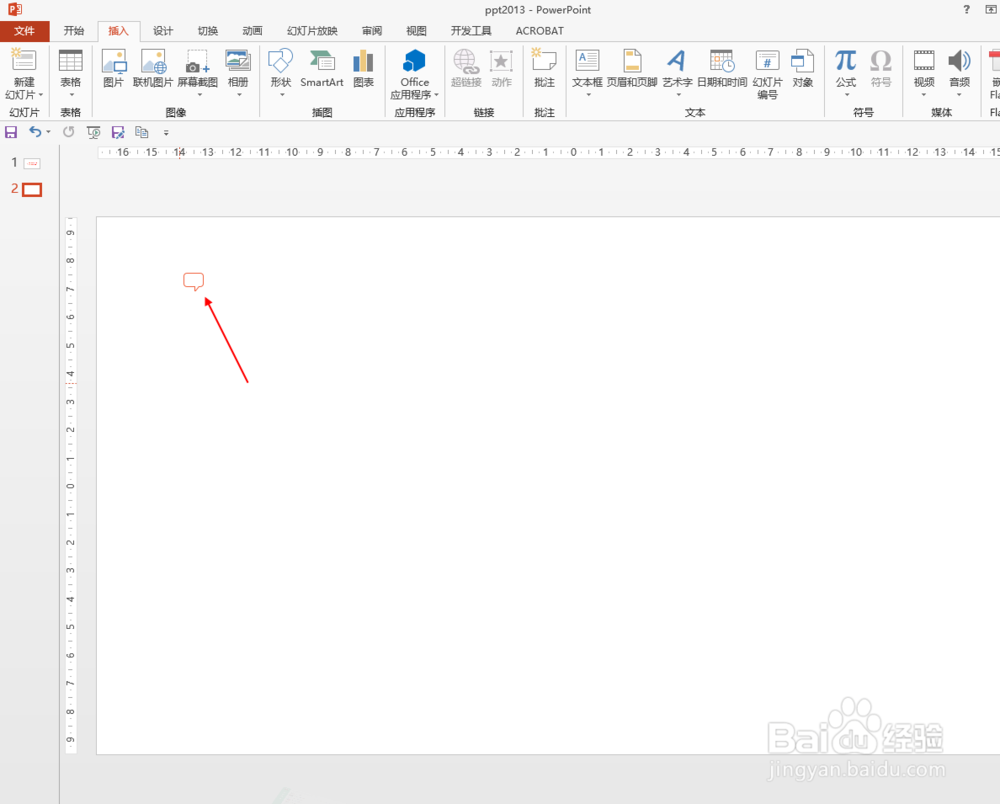This screenshot has width=1000, height=804.
Task: Open the File (文件) tab
Action: pyautogui.click(x=24, y=31)
